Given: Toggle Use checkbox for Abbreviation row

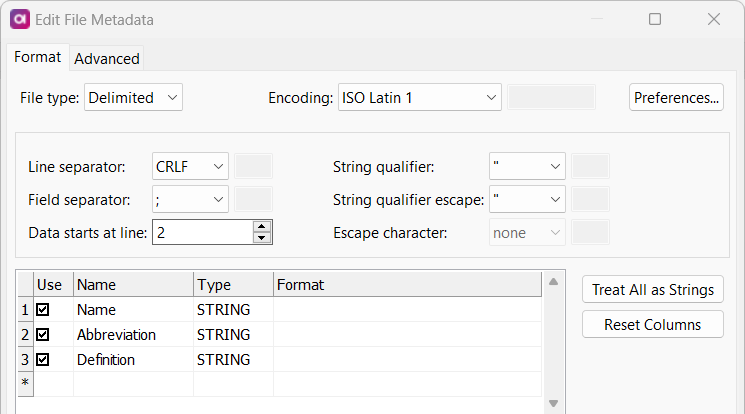Looking at the screenshot, I should point(43,335).
